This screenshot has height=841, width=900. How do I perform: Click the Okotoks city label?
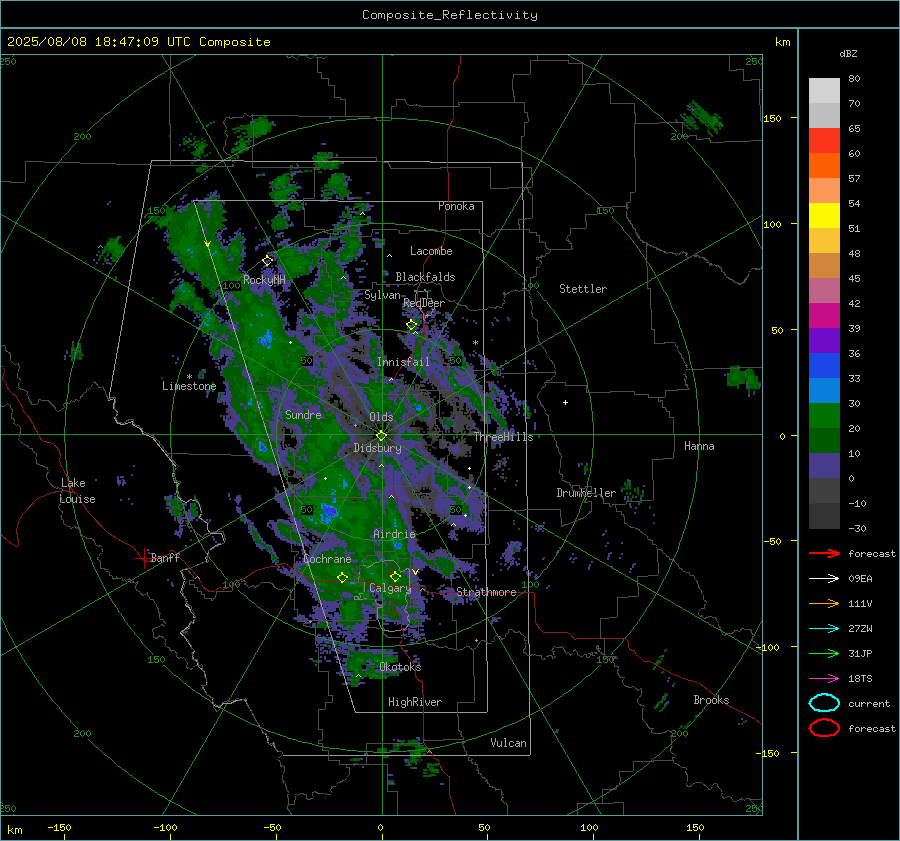(x=400, y=667)
